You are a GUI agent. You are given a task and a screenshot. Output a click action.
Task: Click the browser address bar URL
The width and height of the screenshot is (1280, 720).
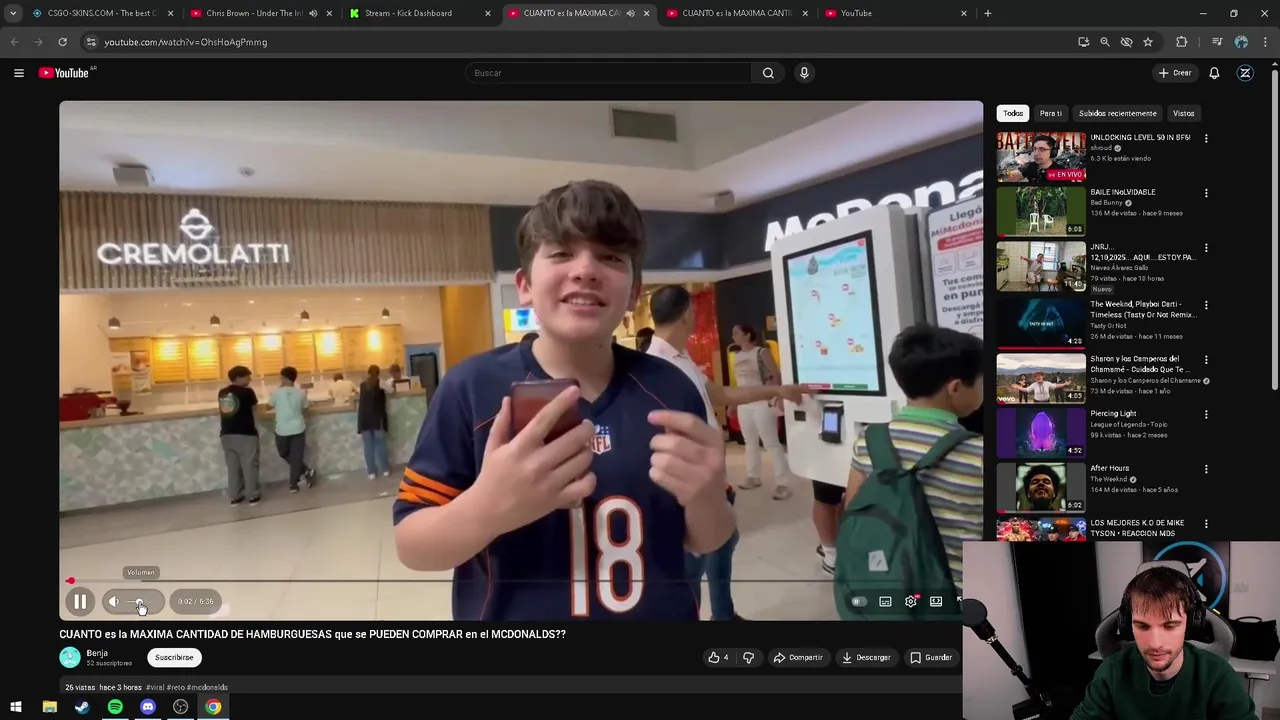[186, 42]
